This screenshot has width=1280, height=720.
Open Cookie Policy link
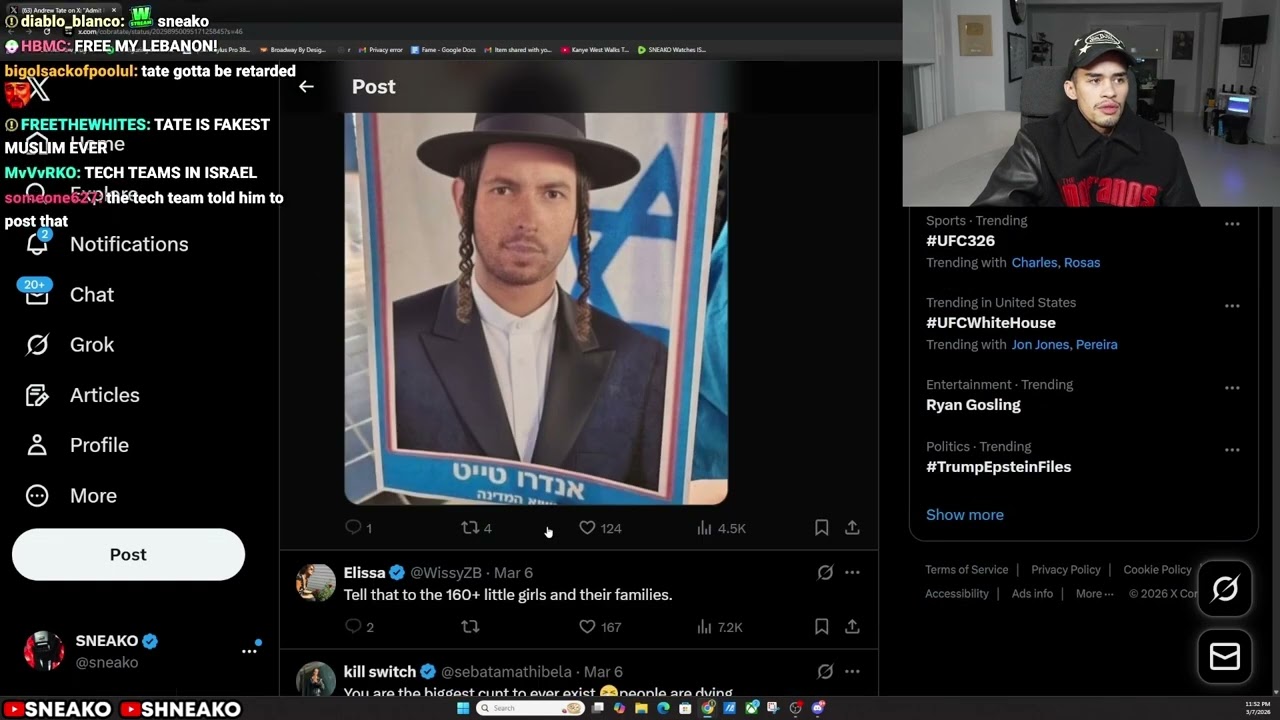(x=1157, y=570)
